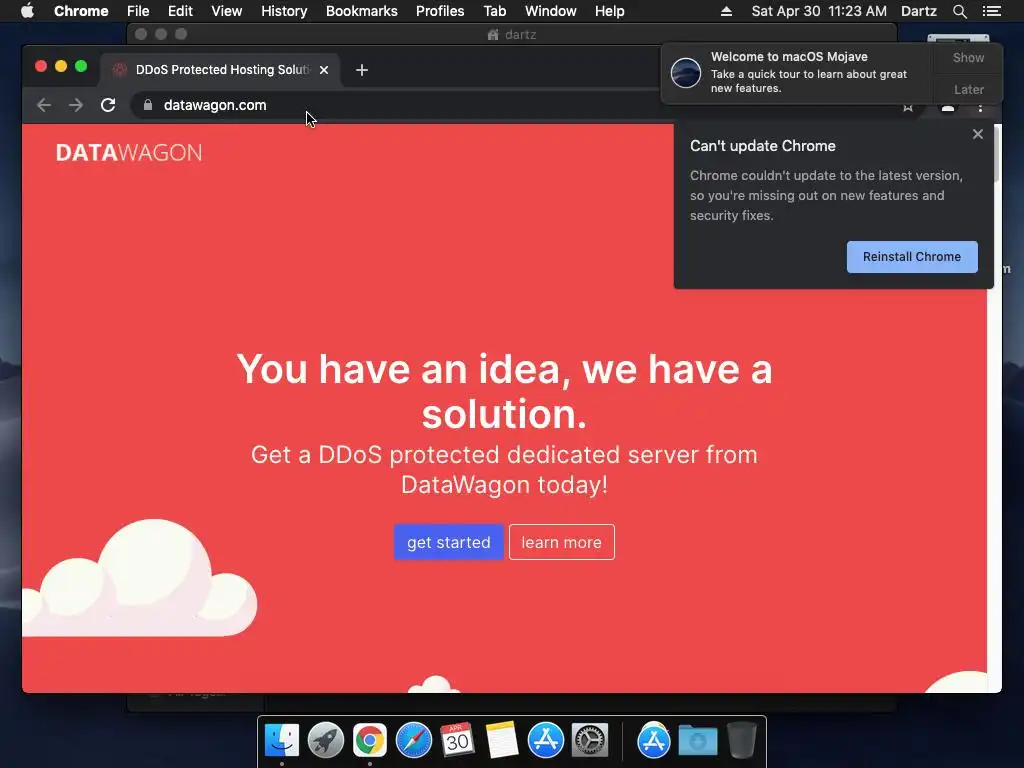Screen dimensions: 1024x768
Task: Bookmark this page with star icon
Action: 908,107
